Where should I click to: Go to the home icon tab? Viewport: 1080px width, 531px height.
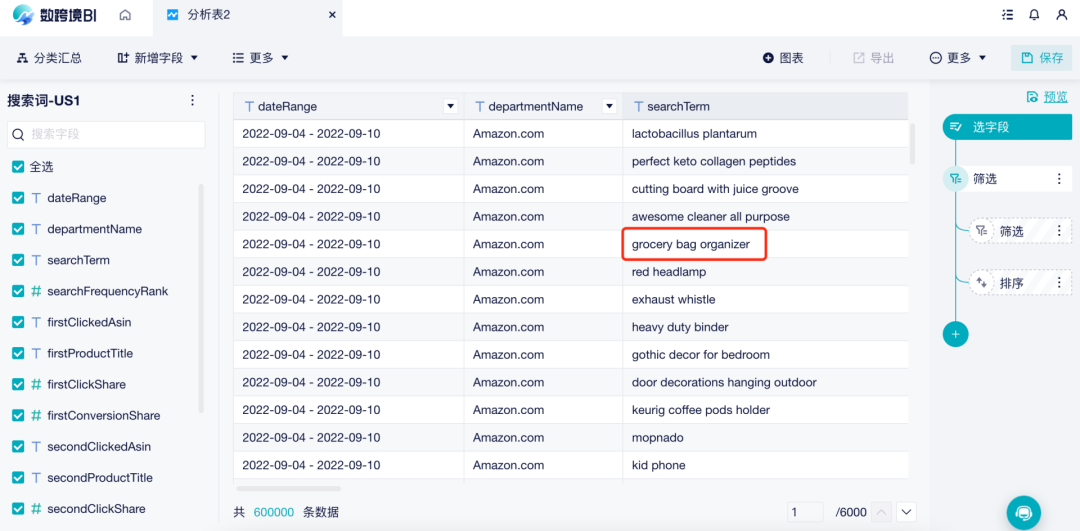point(125,15)
